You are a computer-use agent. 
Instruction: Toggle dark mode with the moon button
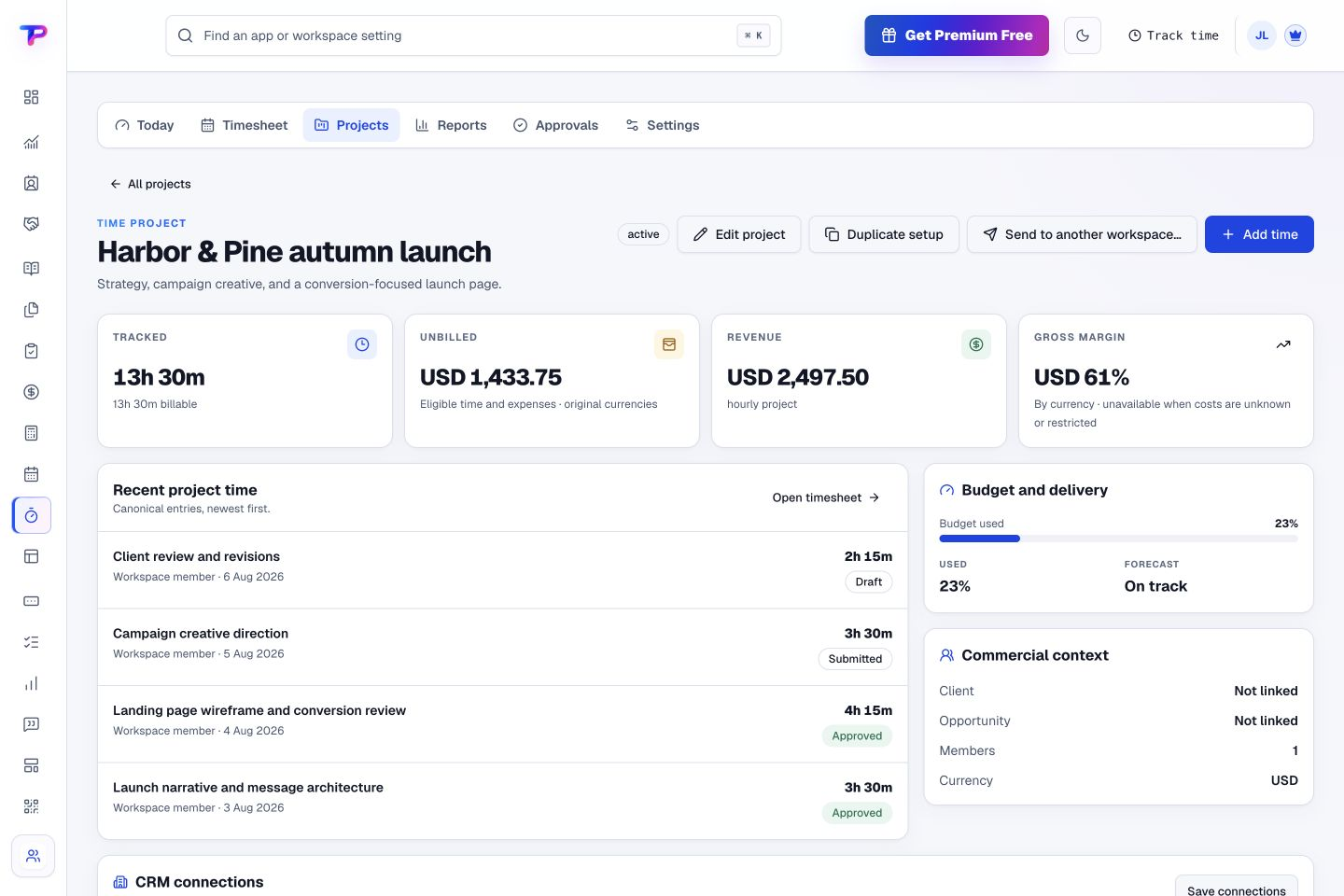point(1083,35)
